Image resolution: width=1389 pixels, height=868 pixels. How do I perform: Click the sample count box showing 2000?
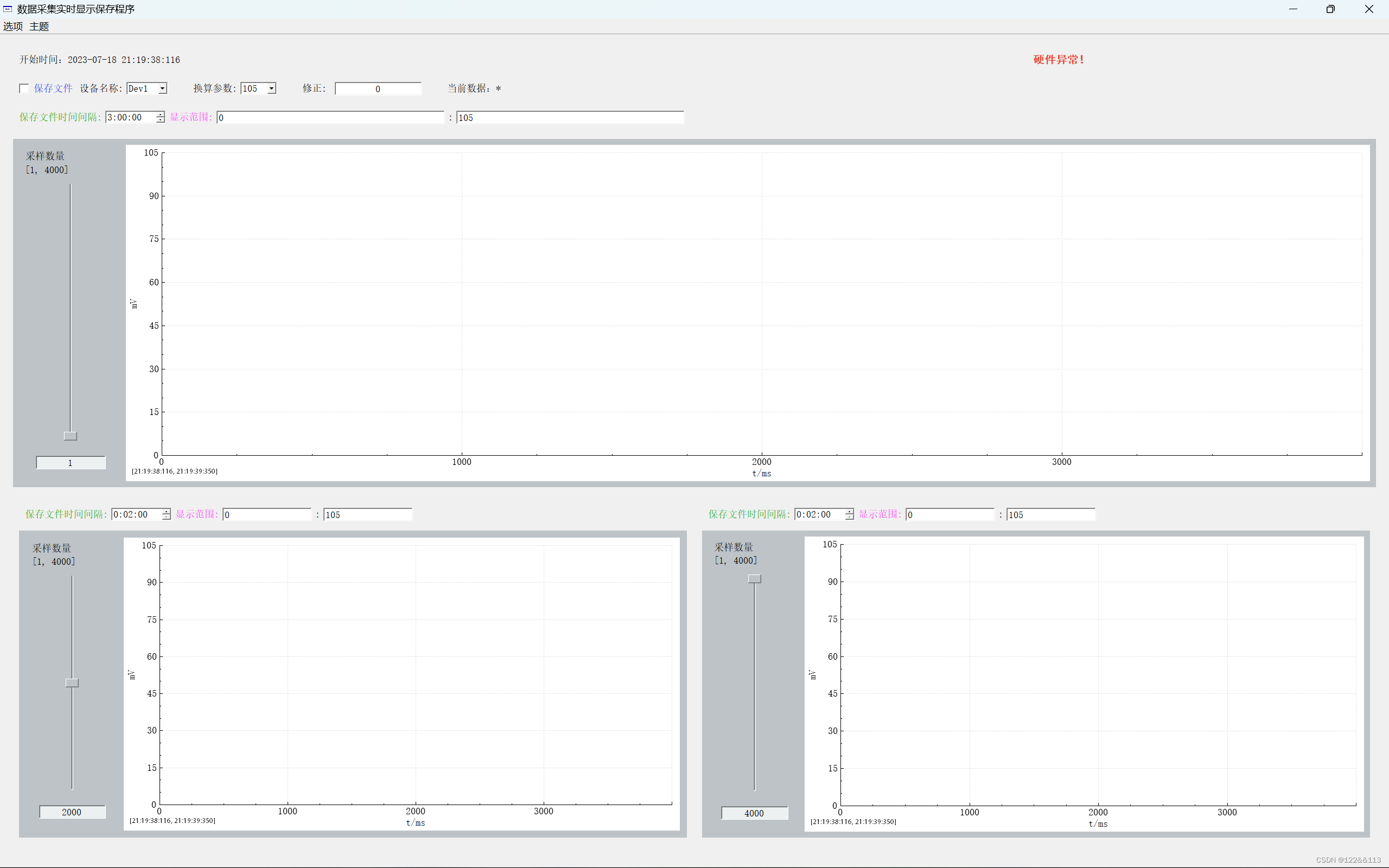(72, 812)
